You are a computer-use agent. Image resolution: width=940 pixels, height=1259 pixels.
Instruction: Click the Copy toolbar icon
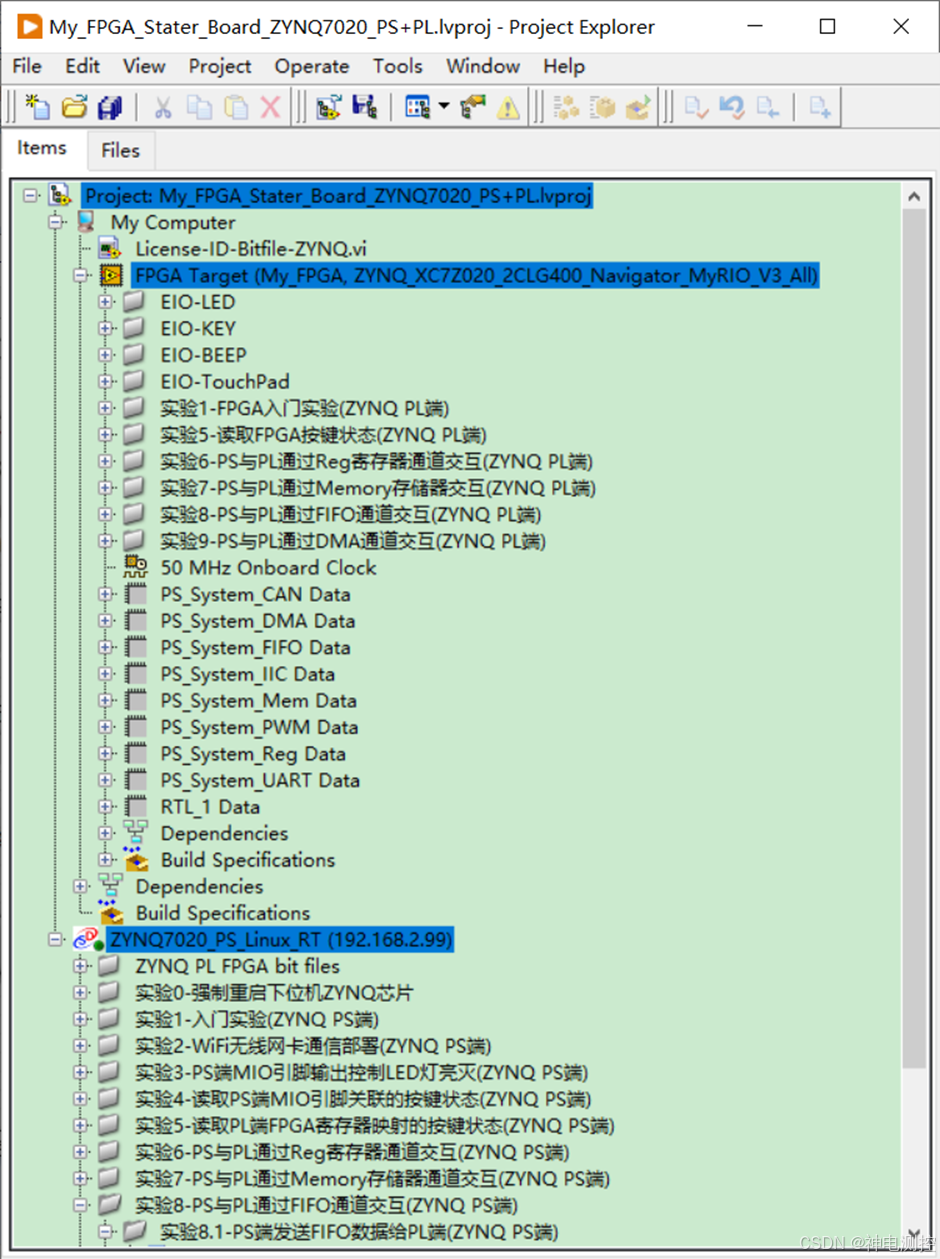tap(200, 107)
